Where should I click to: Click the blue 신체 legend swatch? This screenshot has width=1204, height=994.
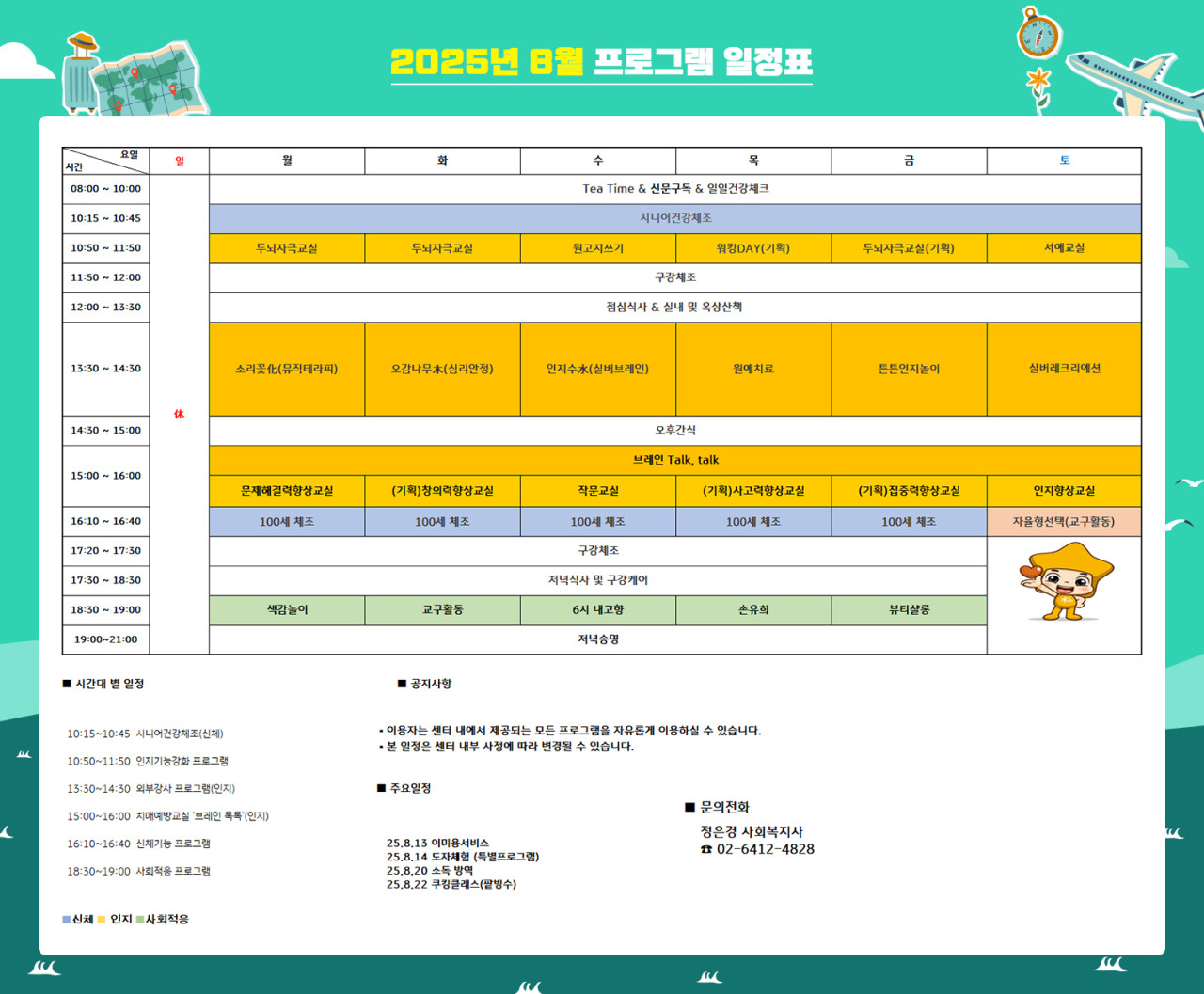point(67,919)
